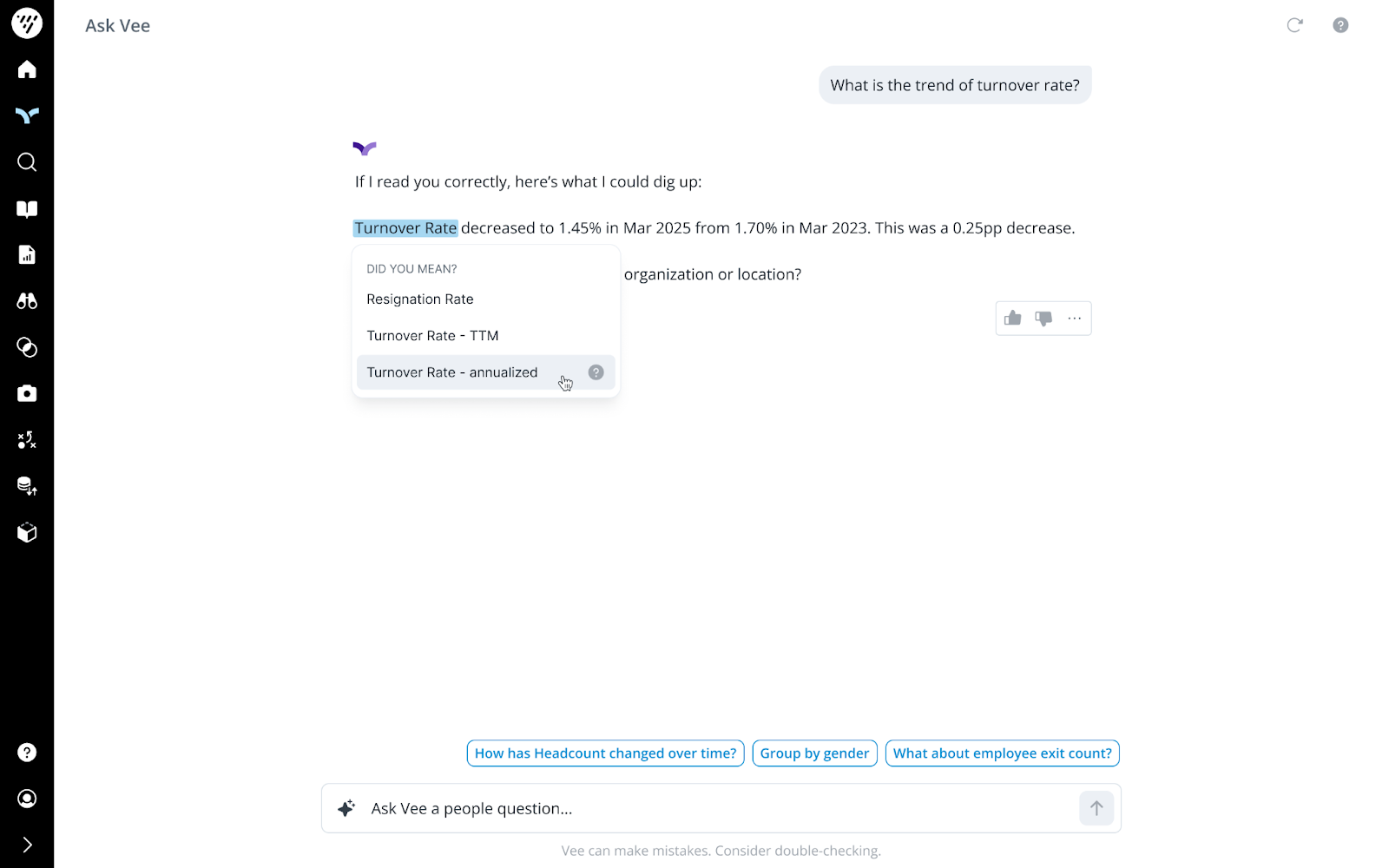Select Resignation Rate from suggestions

coord(420,299)
